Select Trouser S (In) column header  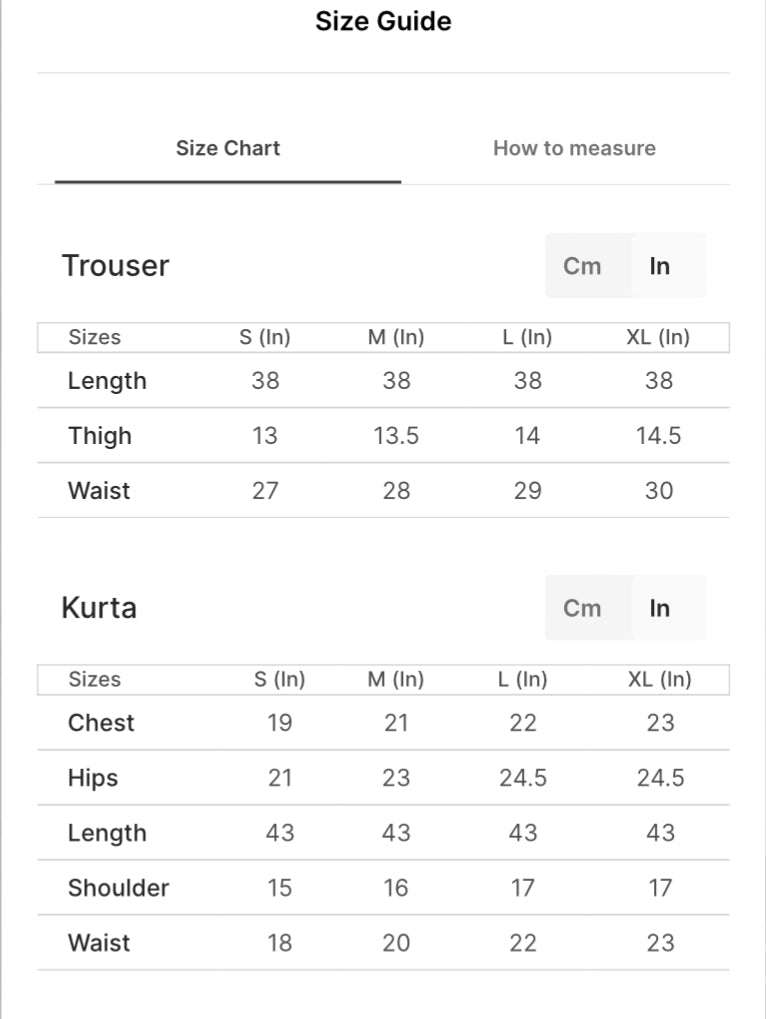(x=265, y=338)
